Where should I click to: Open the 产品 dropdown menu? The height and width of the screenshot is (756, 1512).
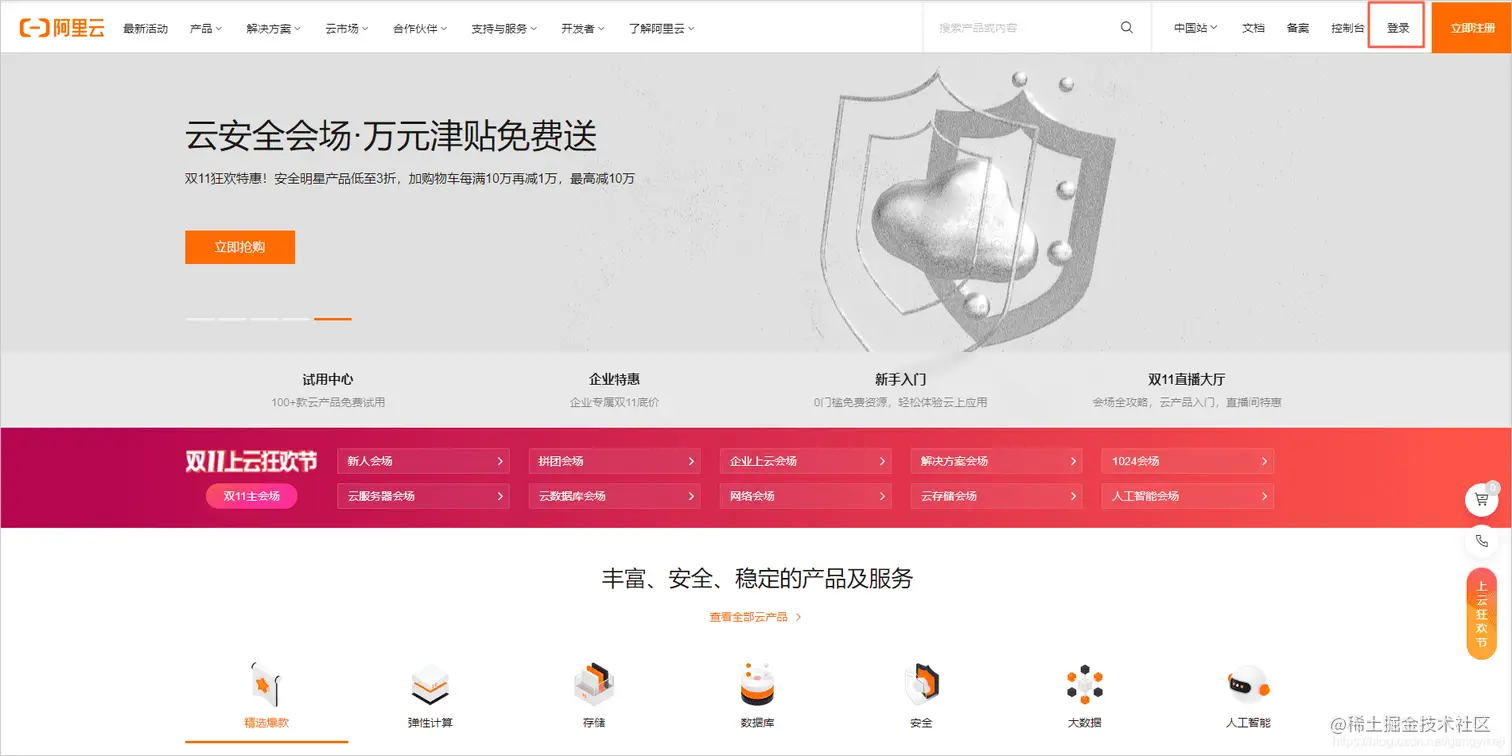(204, 27)
